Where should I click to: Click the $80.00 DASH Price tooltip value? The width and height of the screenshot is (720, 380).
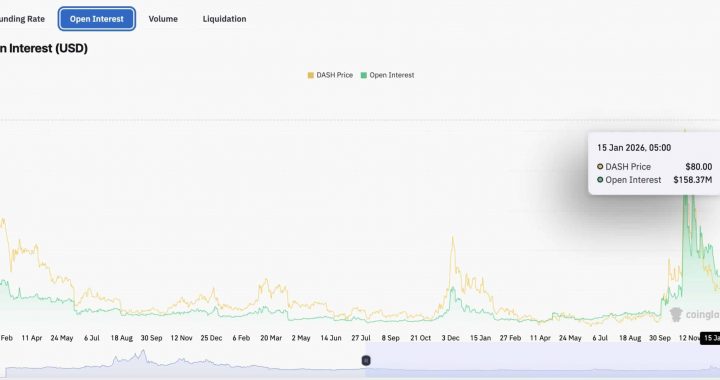[x=698, y=167]
